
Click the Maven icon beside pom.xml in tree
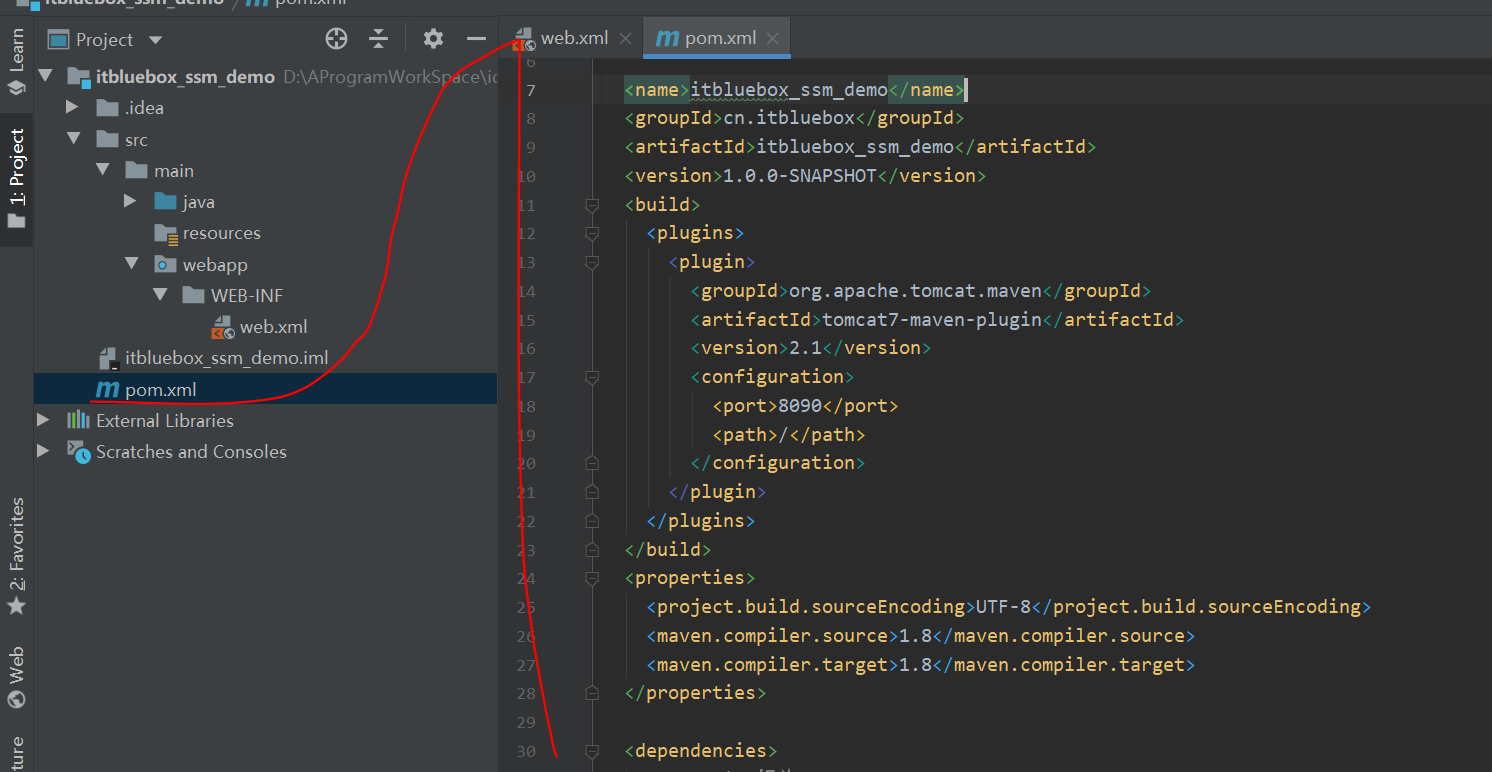[107, 389]
